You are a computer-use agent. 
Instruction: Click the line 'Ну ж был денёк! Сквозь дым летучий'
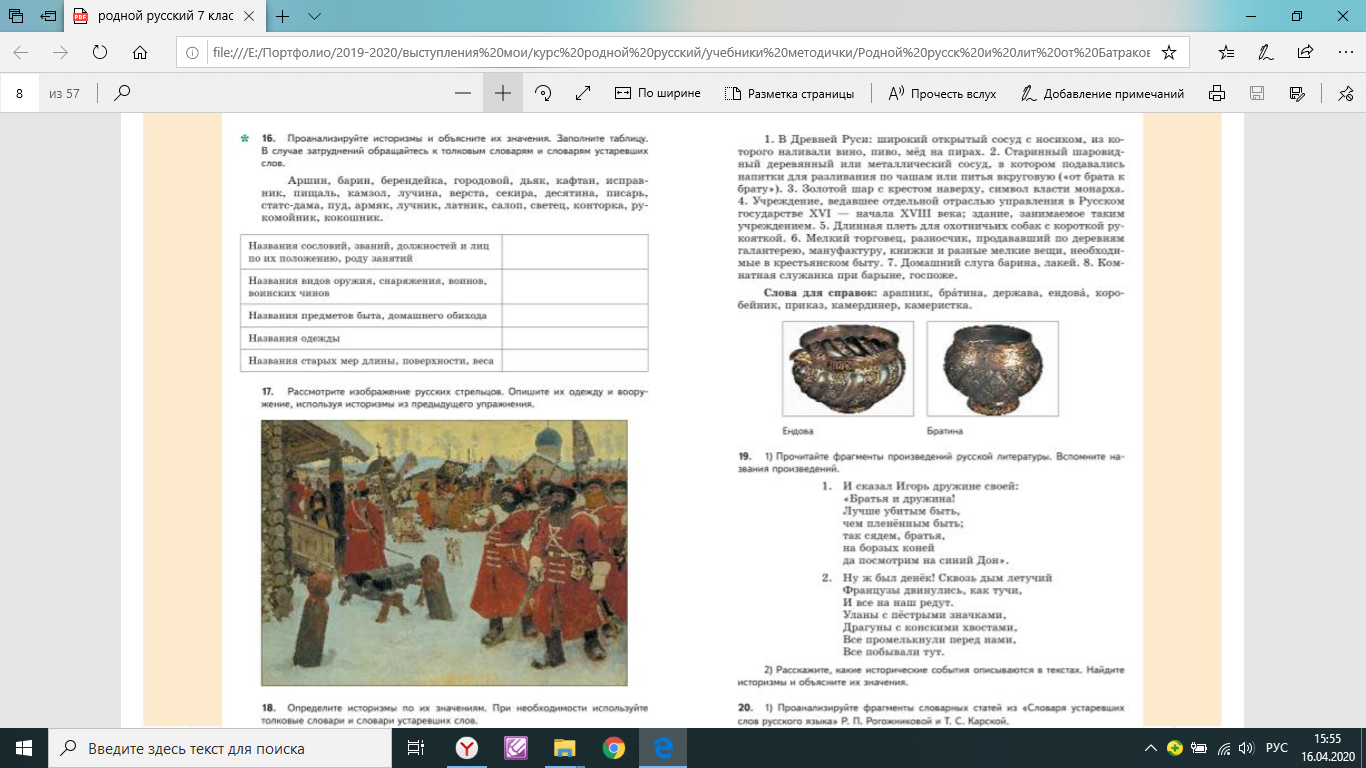947,578
